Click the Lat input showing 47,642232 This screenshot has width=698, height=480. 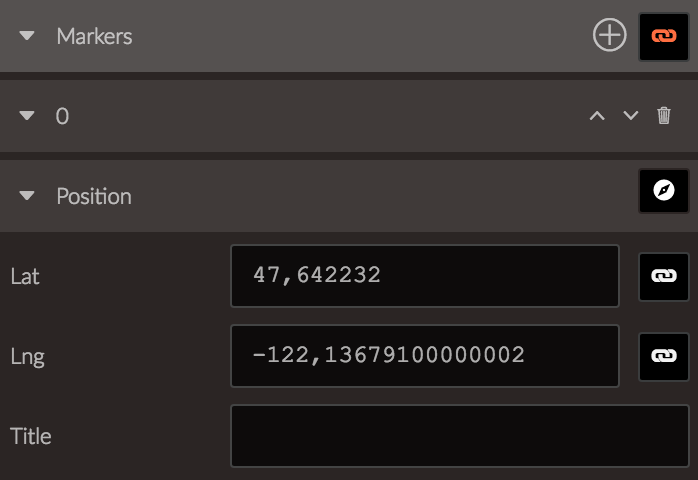tap(425, 276)
